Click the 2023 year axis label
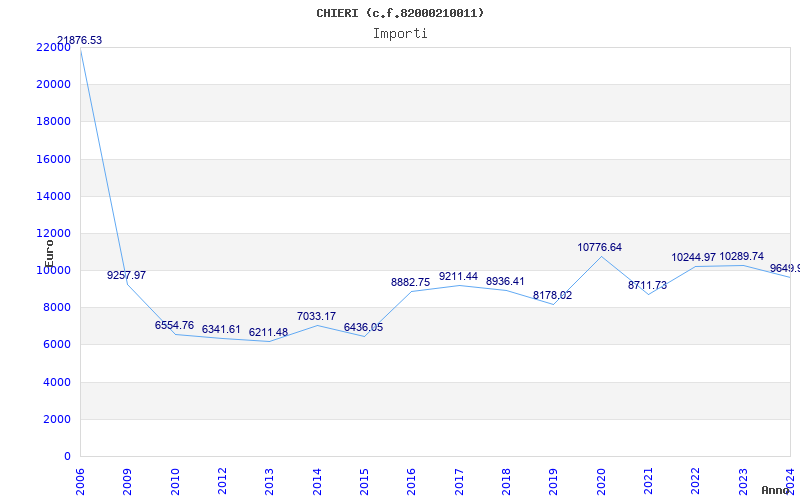The height and width of the screenshot is (500, 800). 743,479
